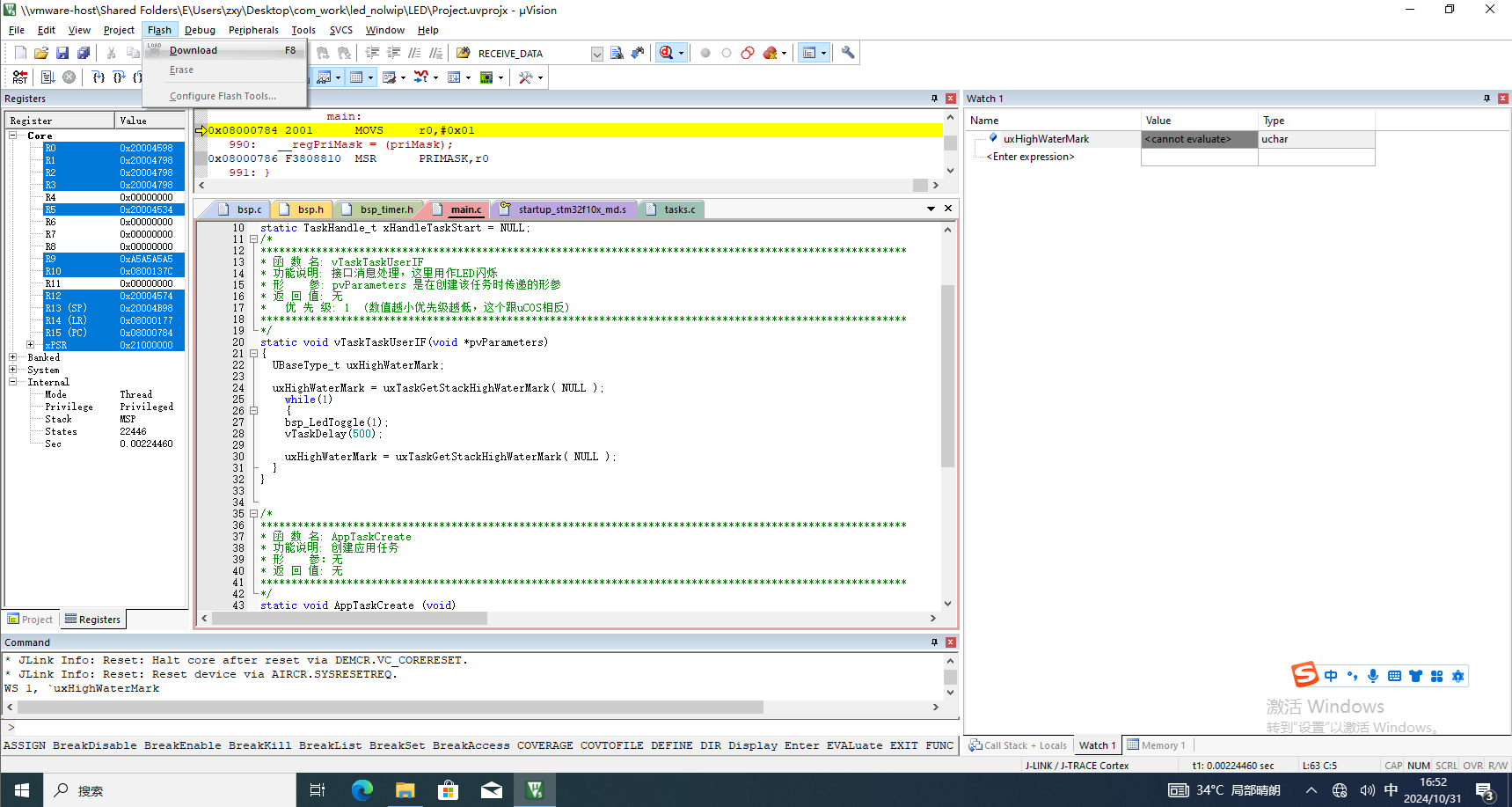The width and height of the screenshot is (1512, 807).
Task: Click the Toolbox hammer icon
Action: coord(525,77)
